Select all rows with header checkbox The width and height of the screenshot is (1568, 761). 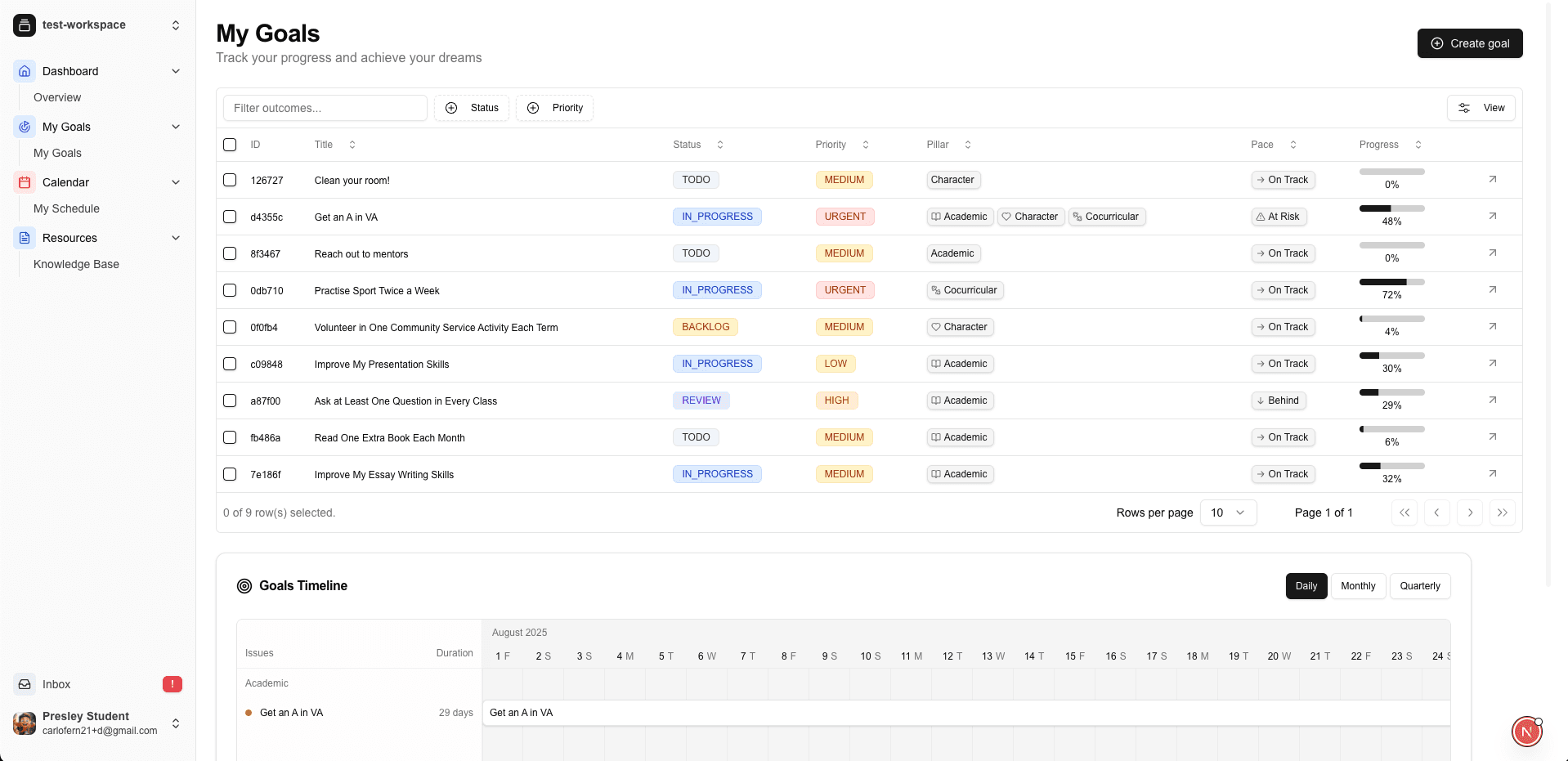coord(230,145)
